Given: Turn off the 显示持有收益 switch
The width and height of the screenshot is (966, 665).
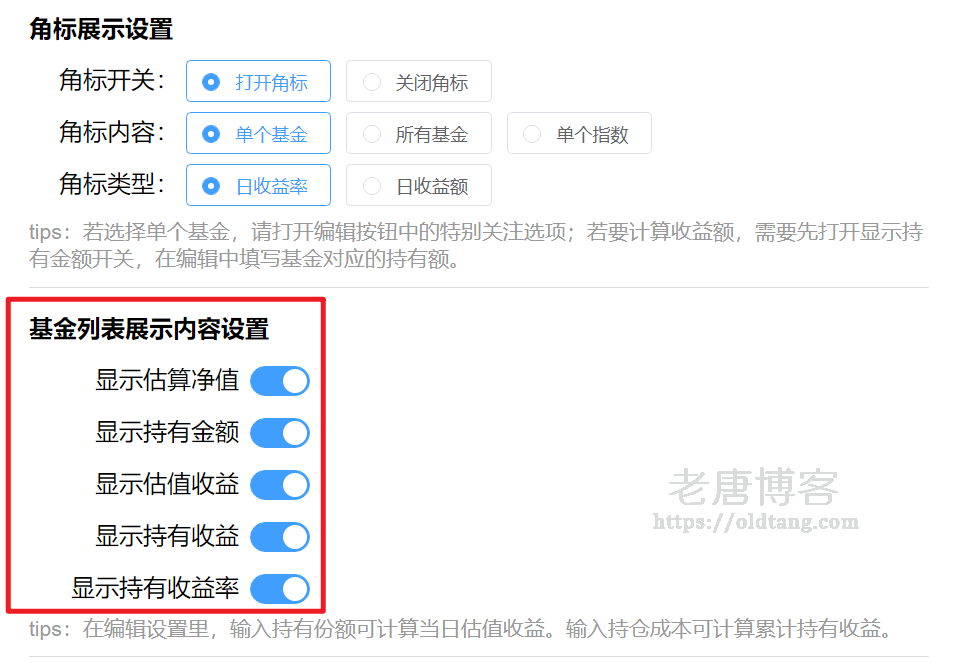Looking at the screenshot, I should pyautogui.click(x=280, y=537).
